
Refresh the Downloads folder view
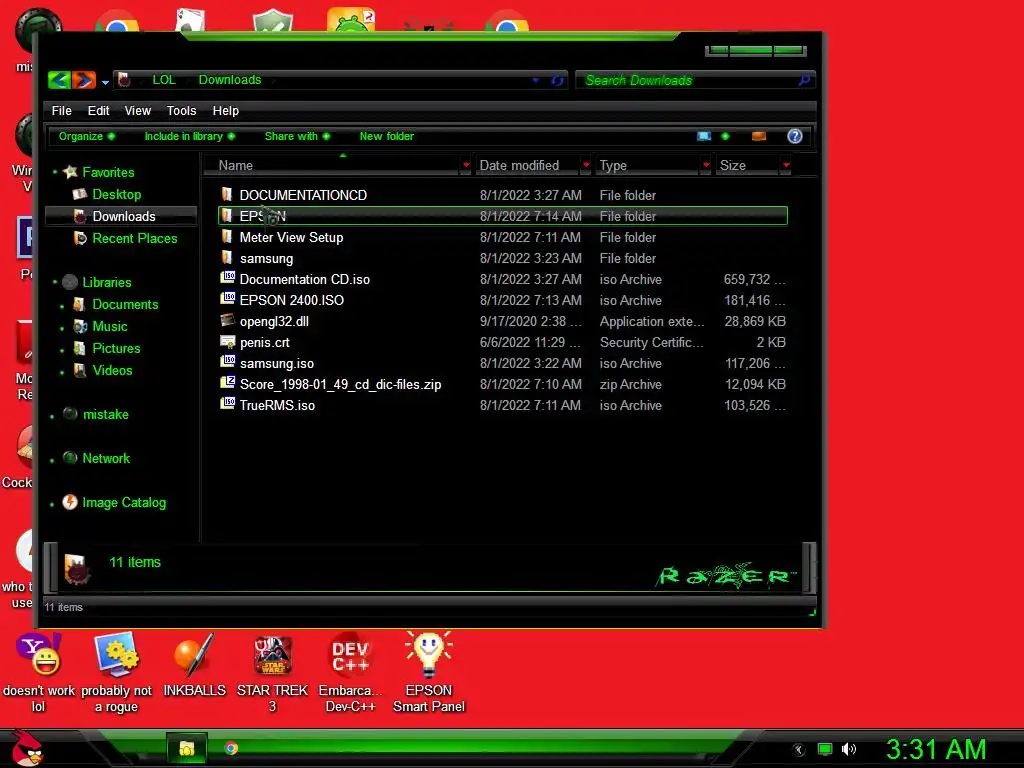tap(557, 80)
